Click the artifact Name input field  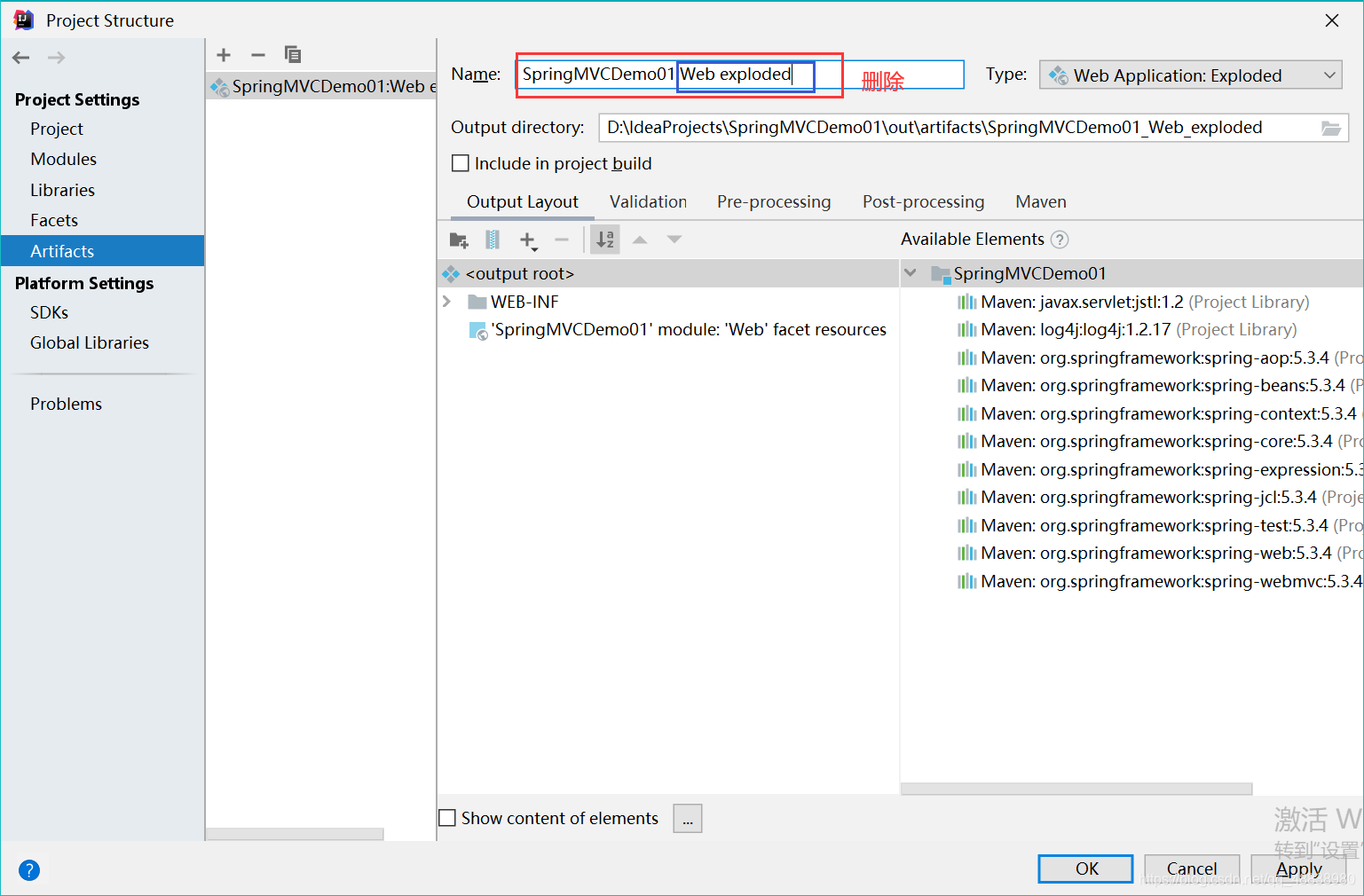740,75
